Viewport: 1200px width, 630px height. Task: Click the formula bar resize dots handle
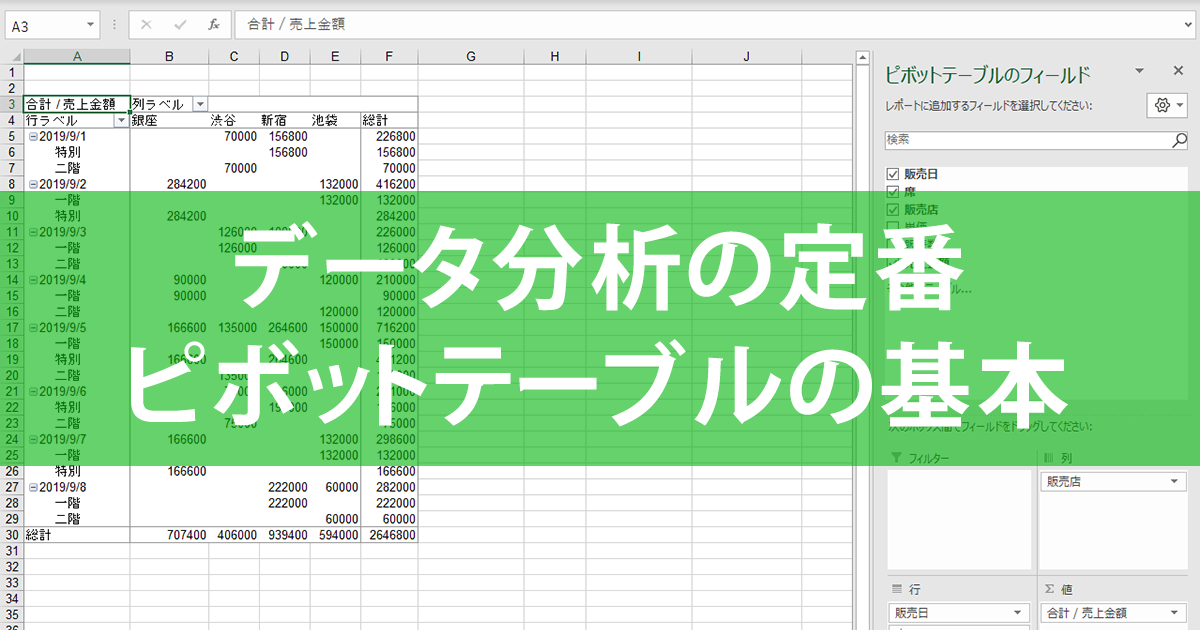pyautogui.click(x=115, y=25)
